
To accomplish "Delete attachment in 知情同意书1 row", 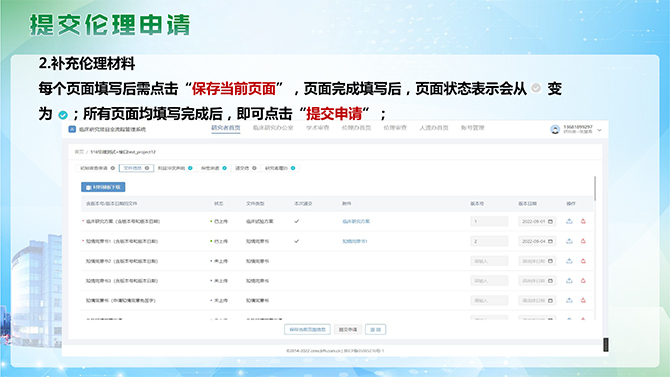I will click(583, 241).
